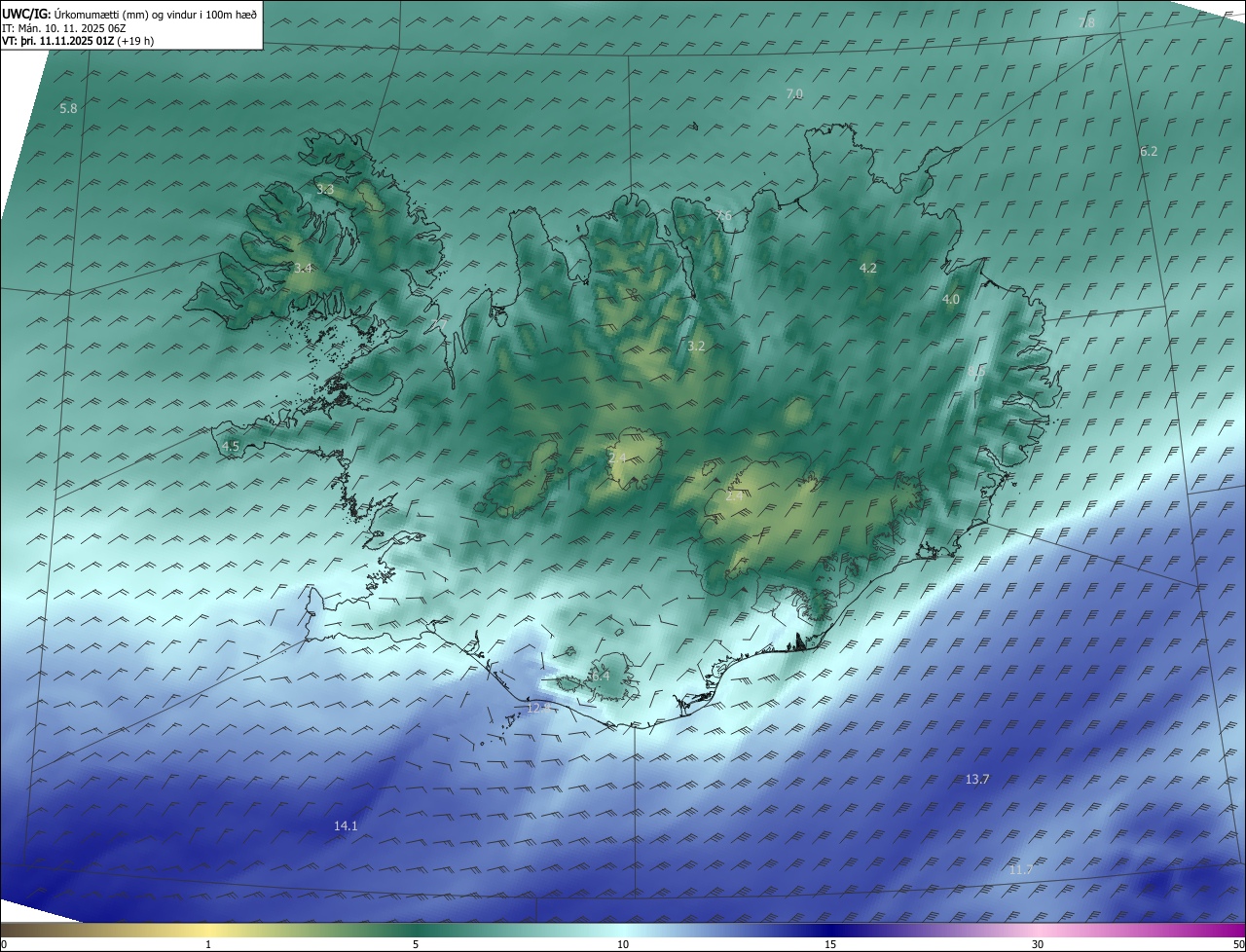Click the 50 tick on the color scale
The image size is (1246, 952).
pyautogui.click(x=1238, y=945)
